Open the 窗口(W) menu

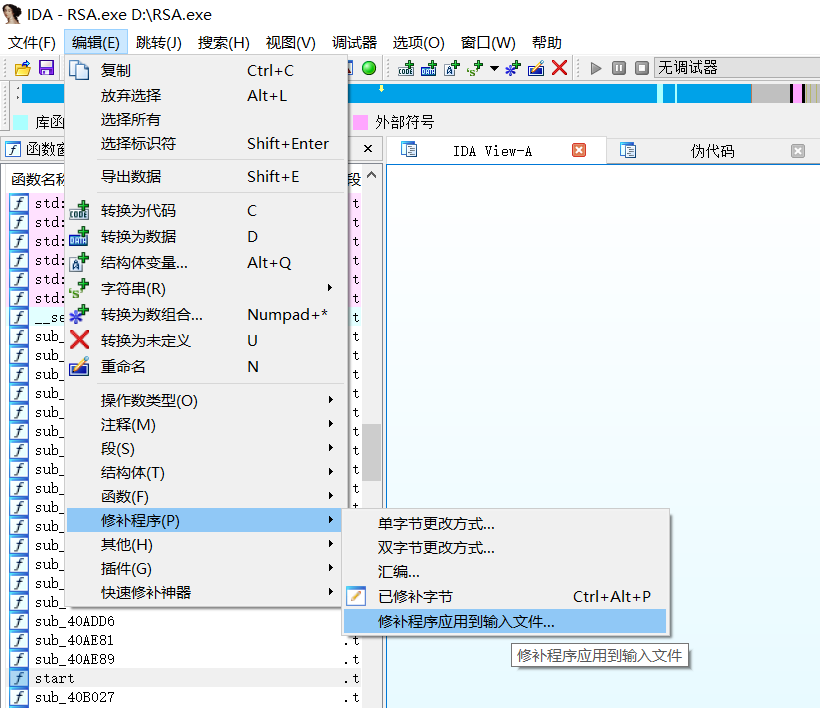click(488, 42)
